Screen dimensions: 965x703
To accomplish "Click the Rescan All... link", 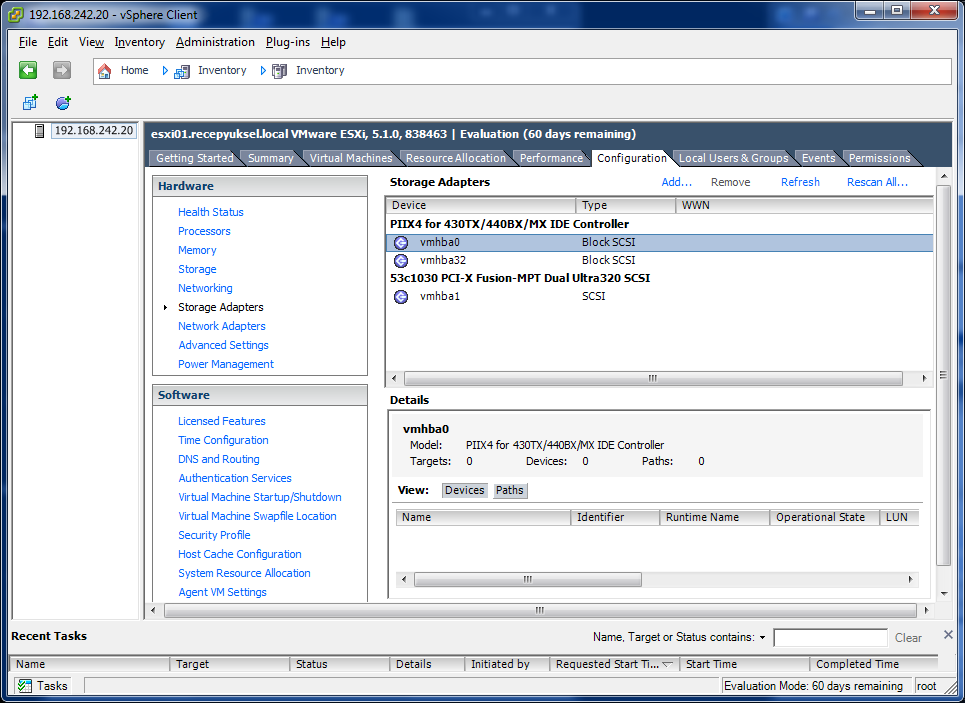I will [877, 182].
